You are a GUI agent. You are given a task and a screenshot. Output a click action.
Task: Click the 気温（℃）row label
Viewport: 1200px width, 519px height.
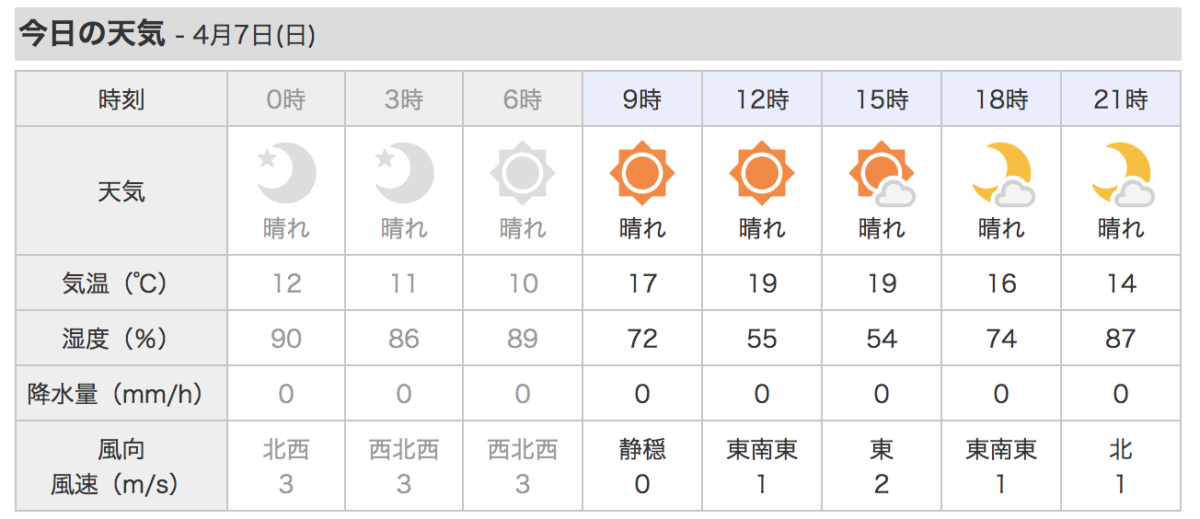tap(121, 284)
